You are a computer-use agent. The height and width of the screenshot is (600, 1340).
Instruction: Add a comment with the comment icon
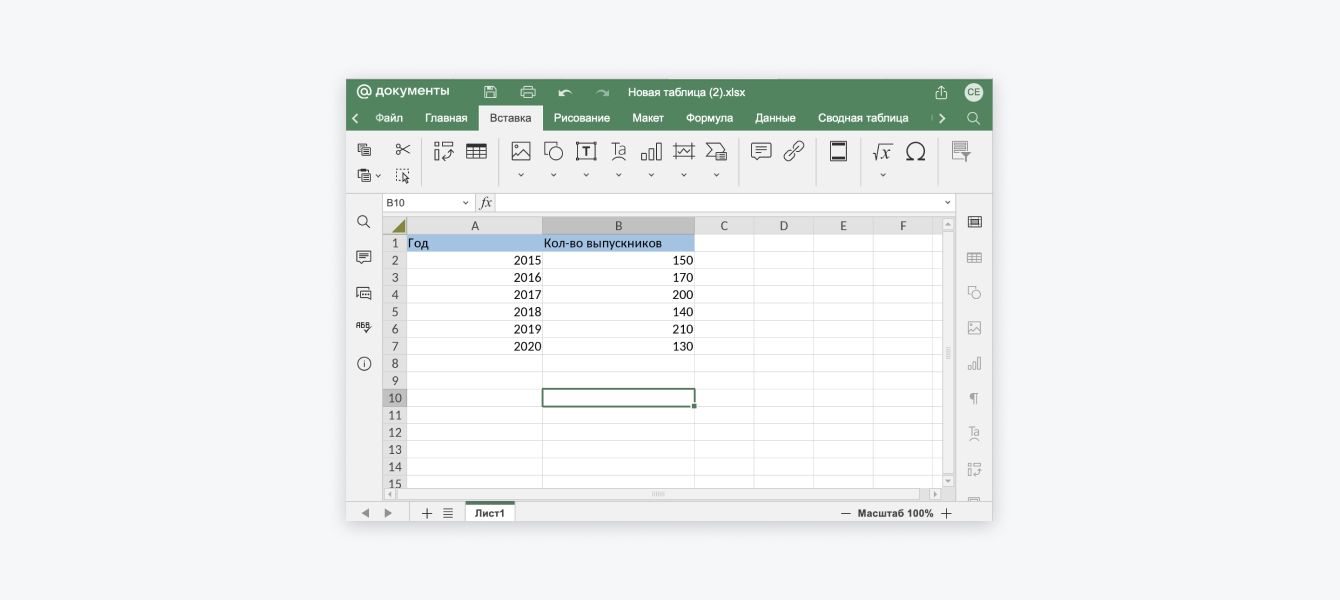pyautogui.click(x=761, y=151)
